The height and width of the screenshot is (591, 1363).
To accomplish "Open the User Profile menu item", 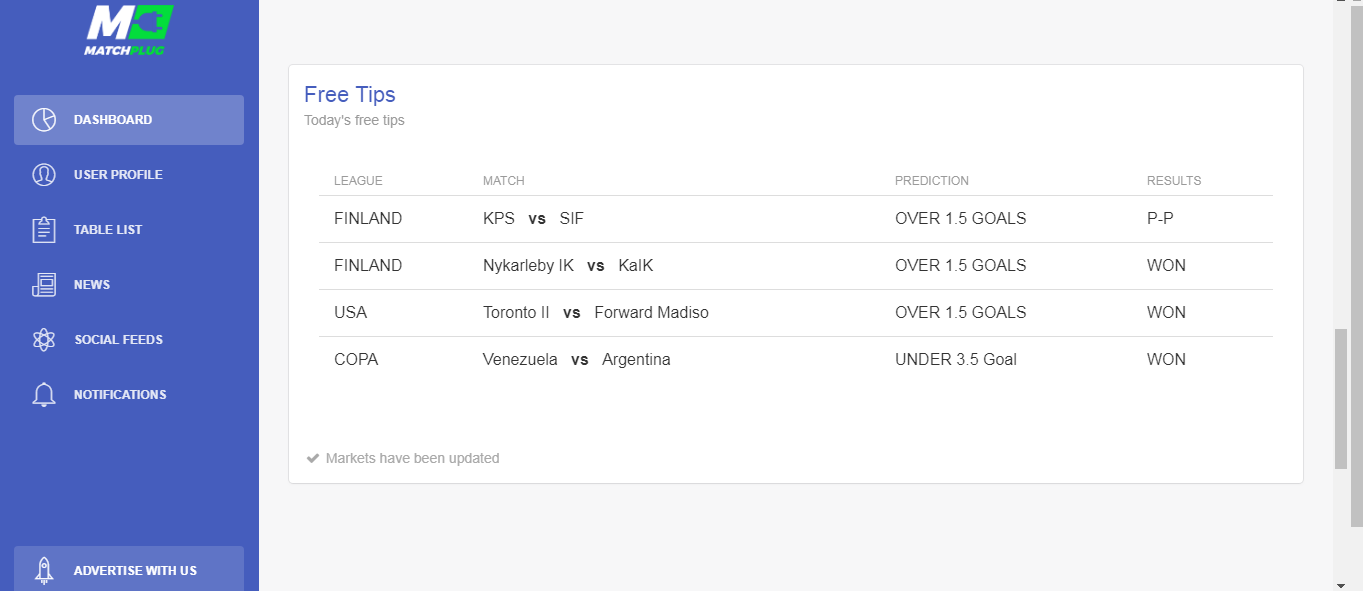I will point(129,175).
